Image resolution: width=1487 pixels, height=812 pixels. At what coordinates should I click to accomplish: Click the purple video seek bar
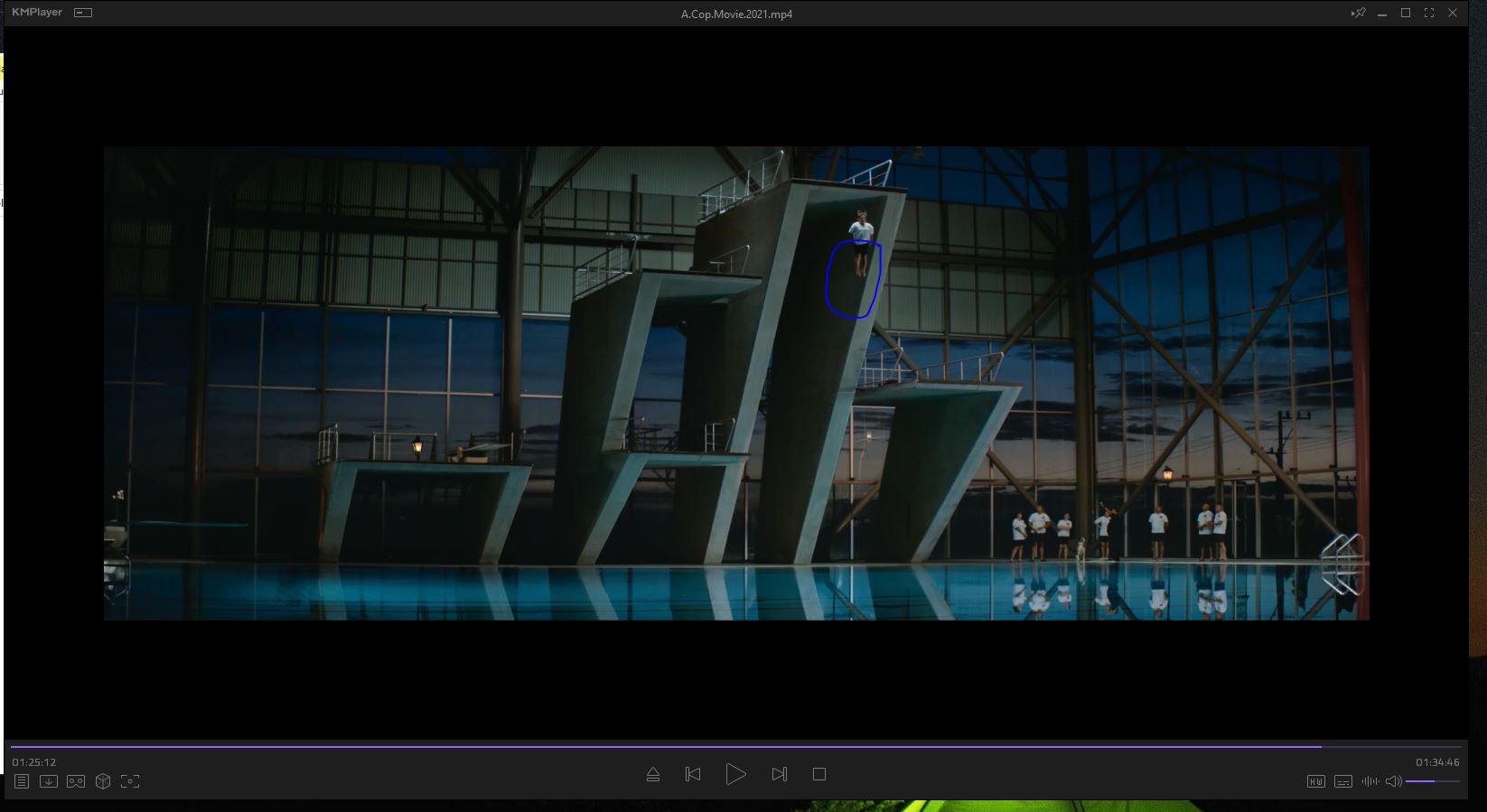[x=666, y=747]
